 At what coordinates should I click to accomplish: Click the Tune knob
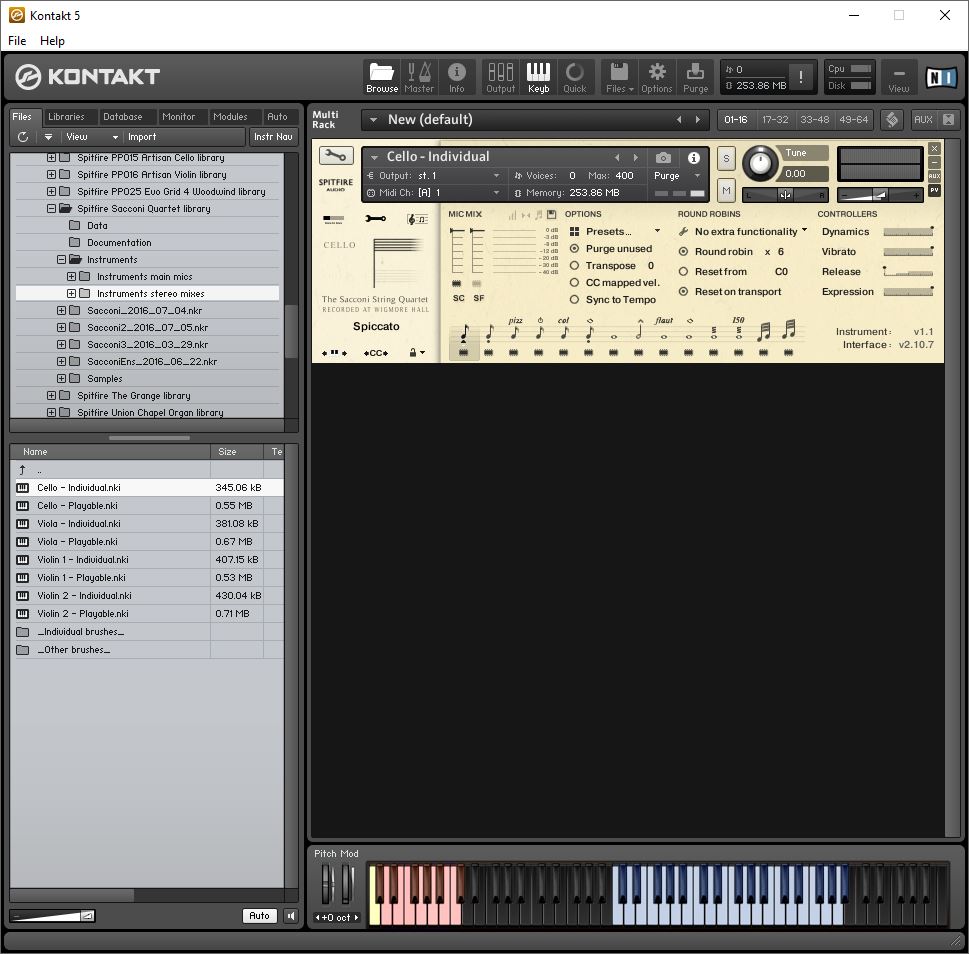(x=760, y=164)
